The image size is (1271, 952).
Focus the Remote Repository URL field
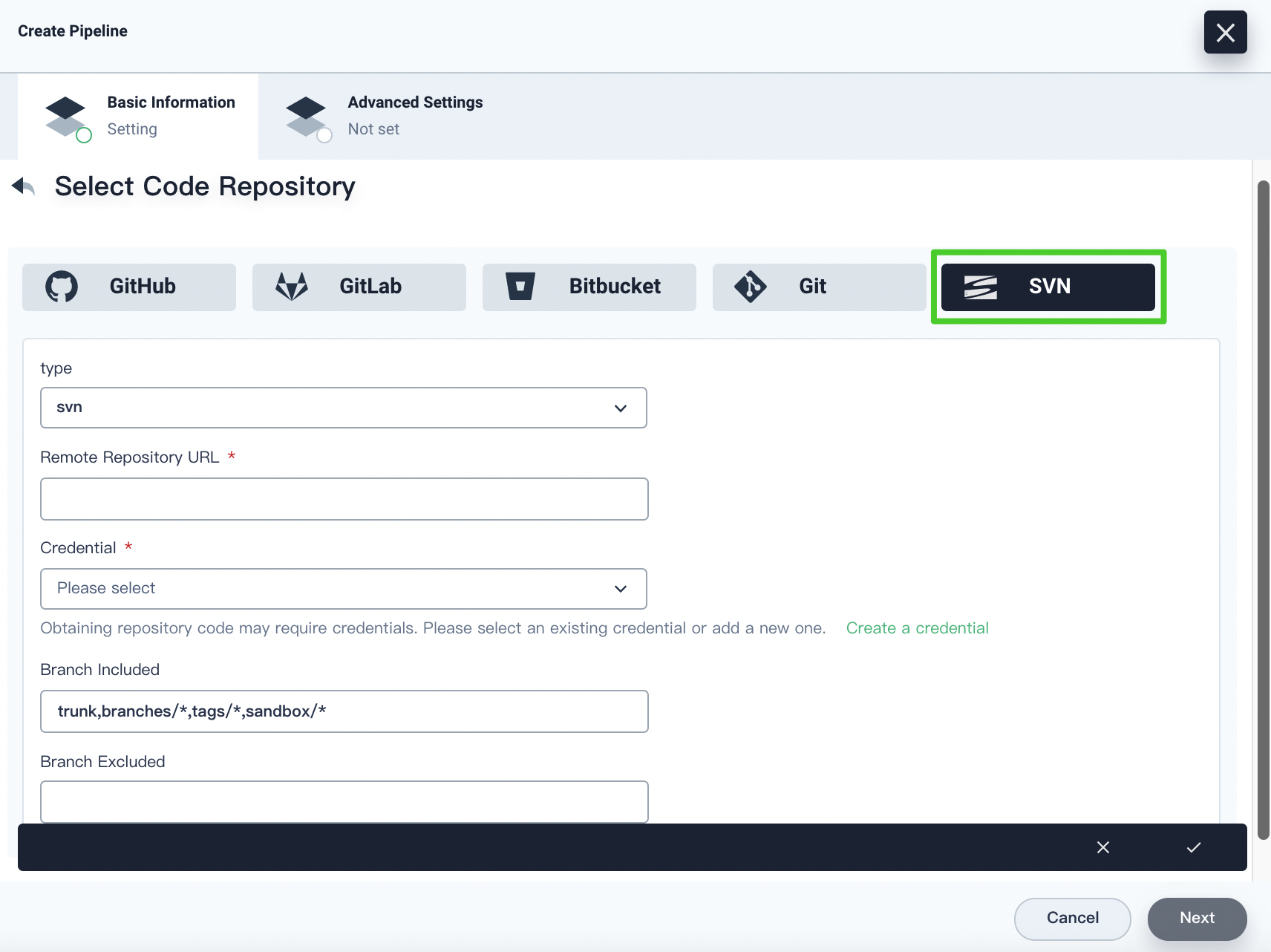344,499
